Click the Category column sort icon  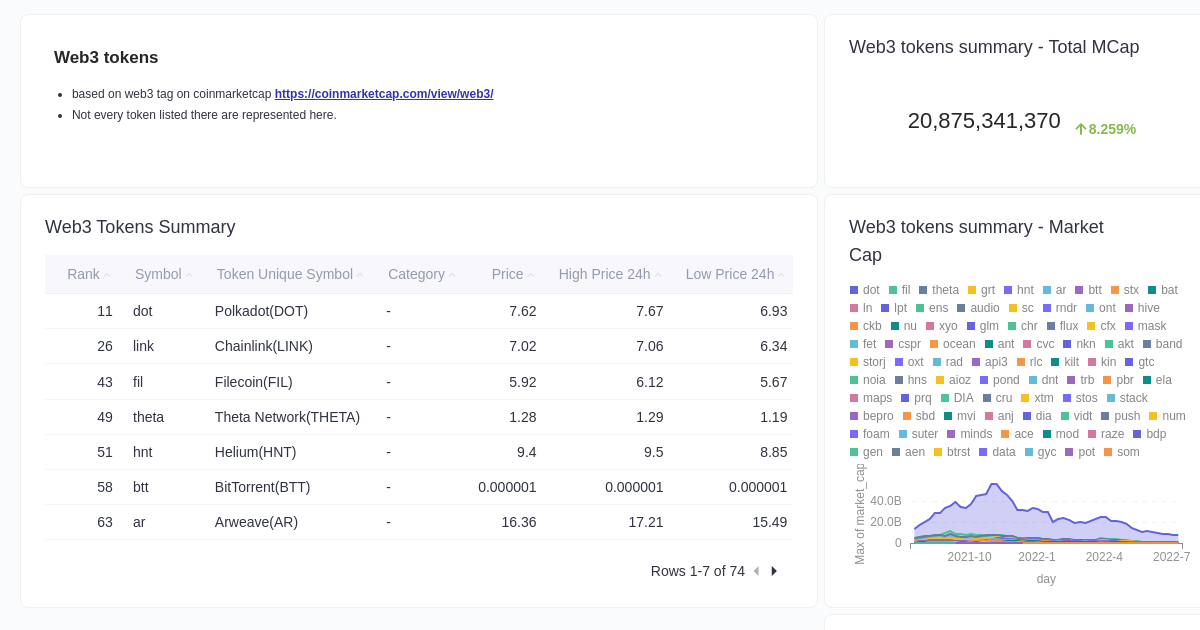click(452, 274)
